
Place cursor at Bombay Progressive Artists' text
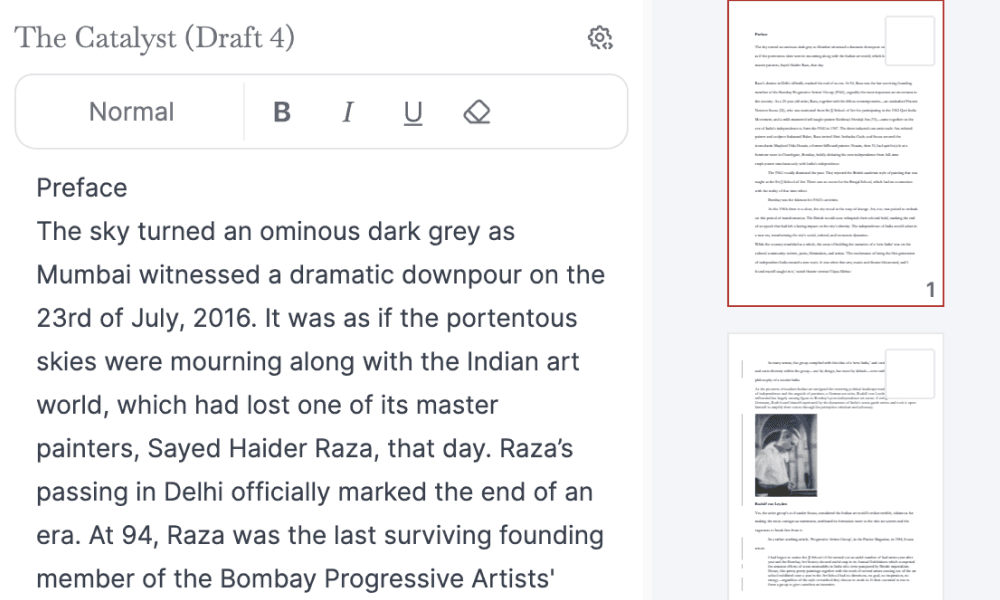[x=387, y=578]
